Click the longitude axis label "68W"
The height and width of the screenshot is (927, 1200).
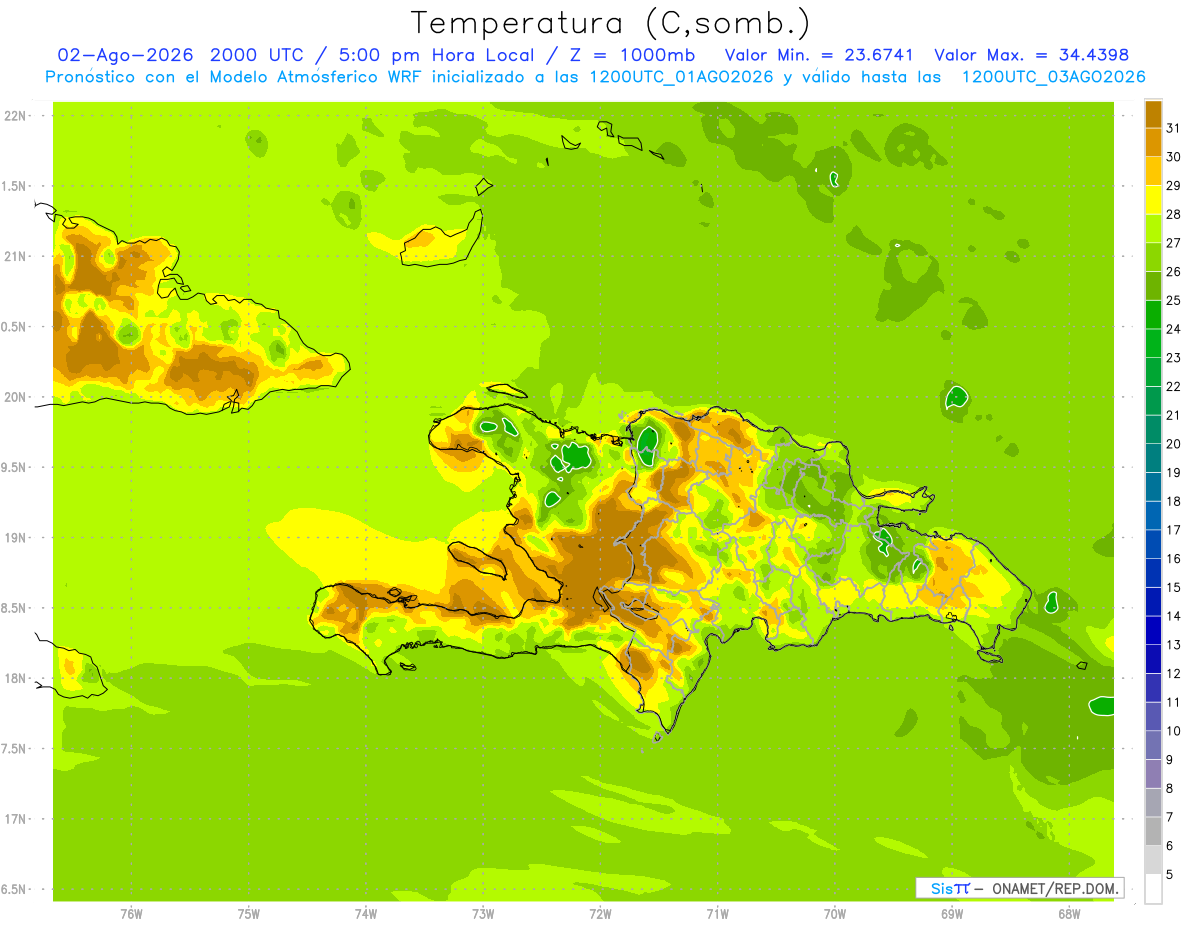point(1069,913)
